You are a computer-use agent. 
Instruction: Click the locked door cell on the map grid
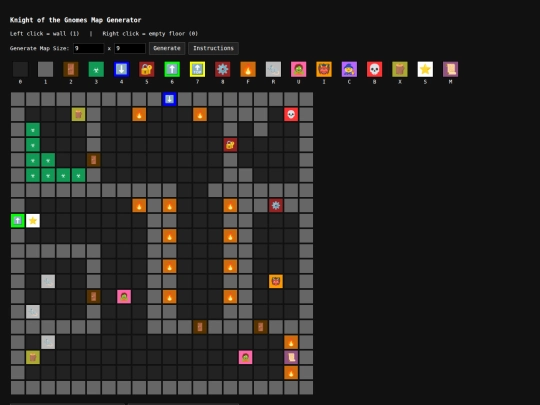click(230, 145)
